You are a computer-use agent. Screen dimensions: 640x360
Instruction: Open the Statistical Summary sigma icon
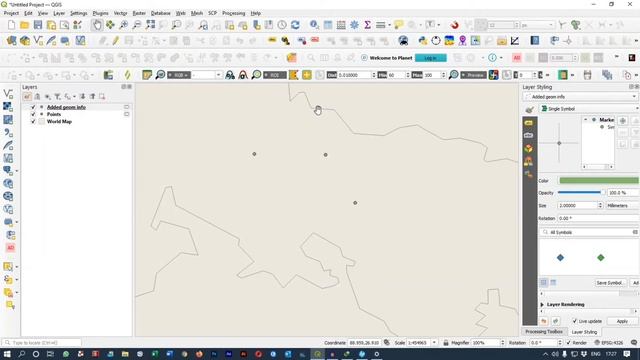(367, 25)
